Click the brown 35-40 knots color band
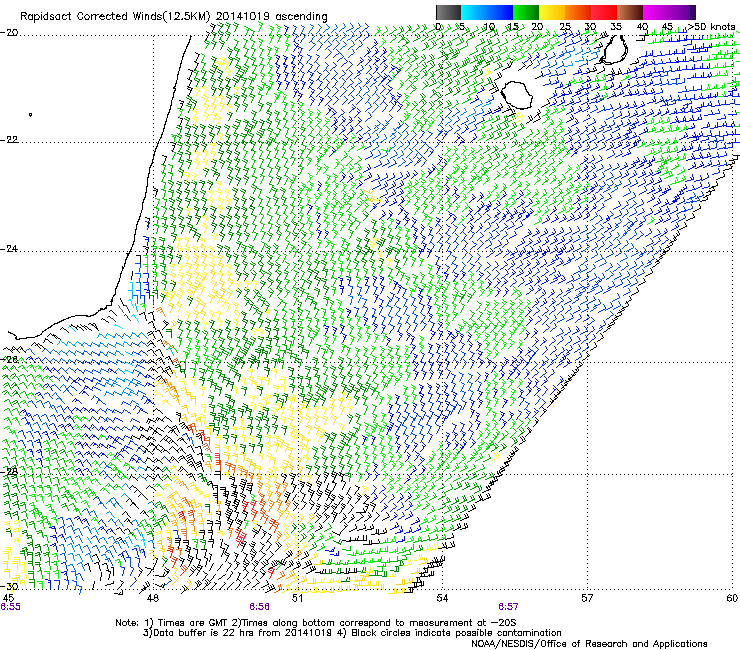 (x=630, y=12)
